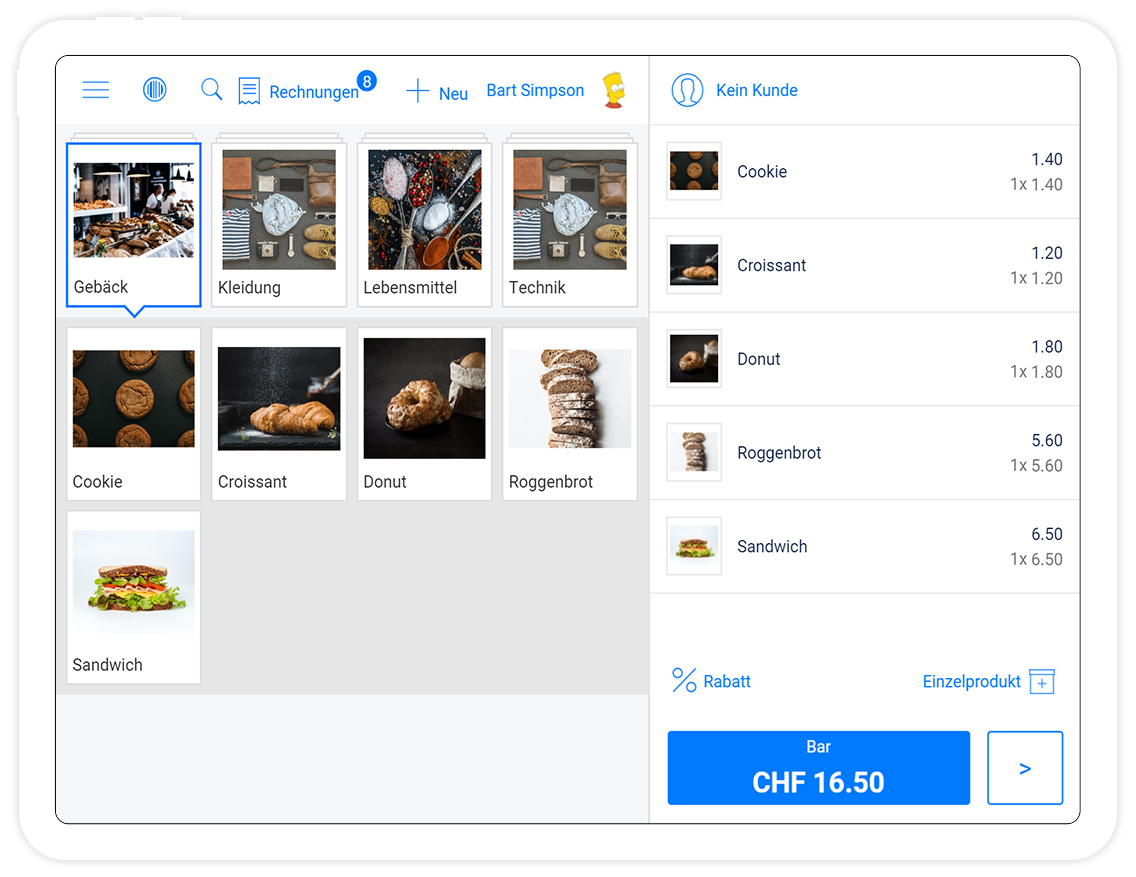
Task: Add Einzelprodukt custom item
Action: [1042, 681]
